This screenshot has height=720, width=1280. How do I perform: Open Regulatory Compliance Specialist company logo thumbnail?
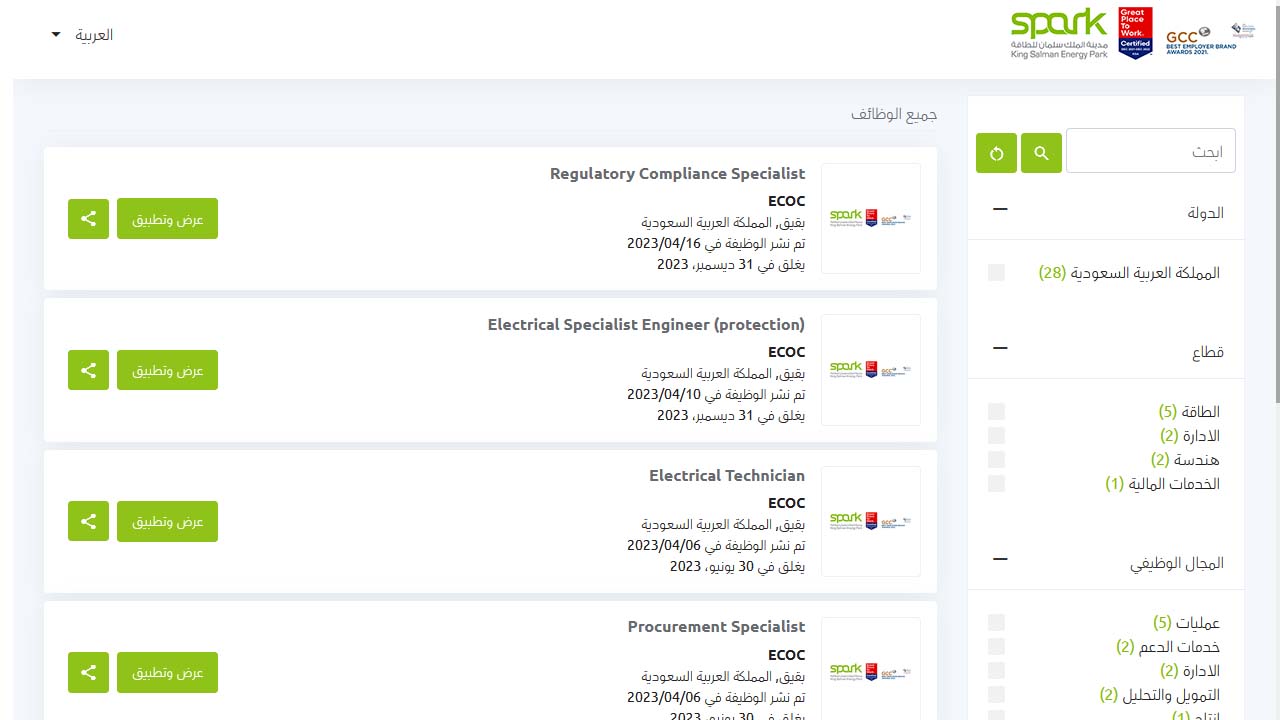coord(871,218)
